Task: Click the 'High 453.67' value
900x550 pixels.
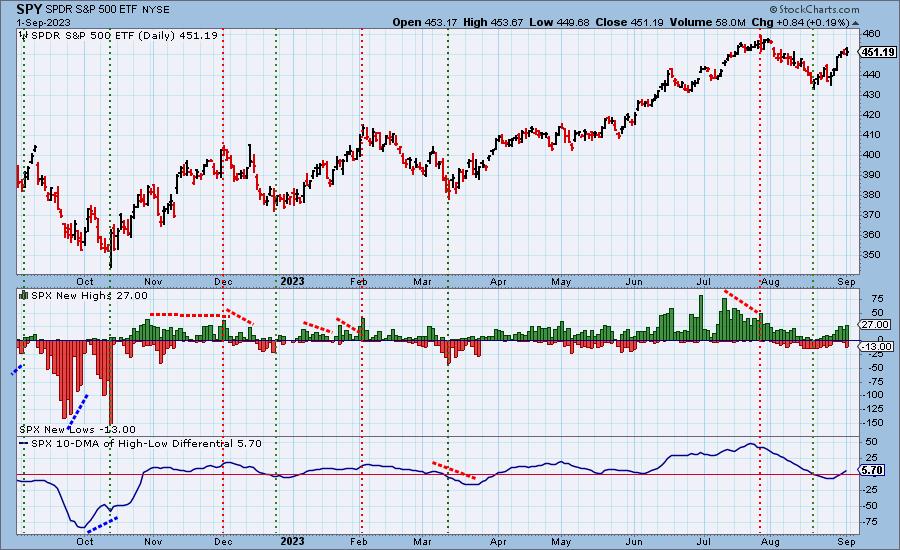Action: tap(493, 22)
